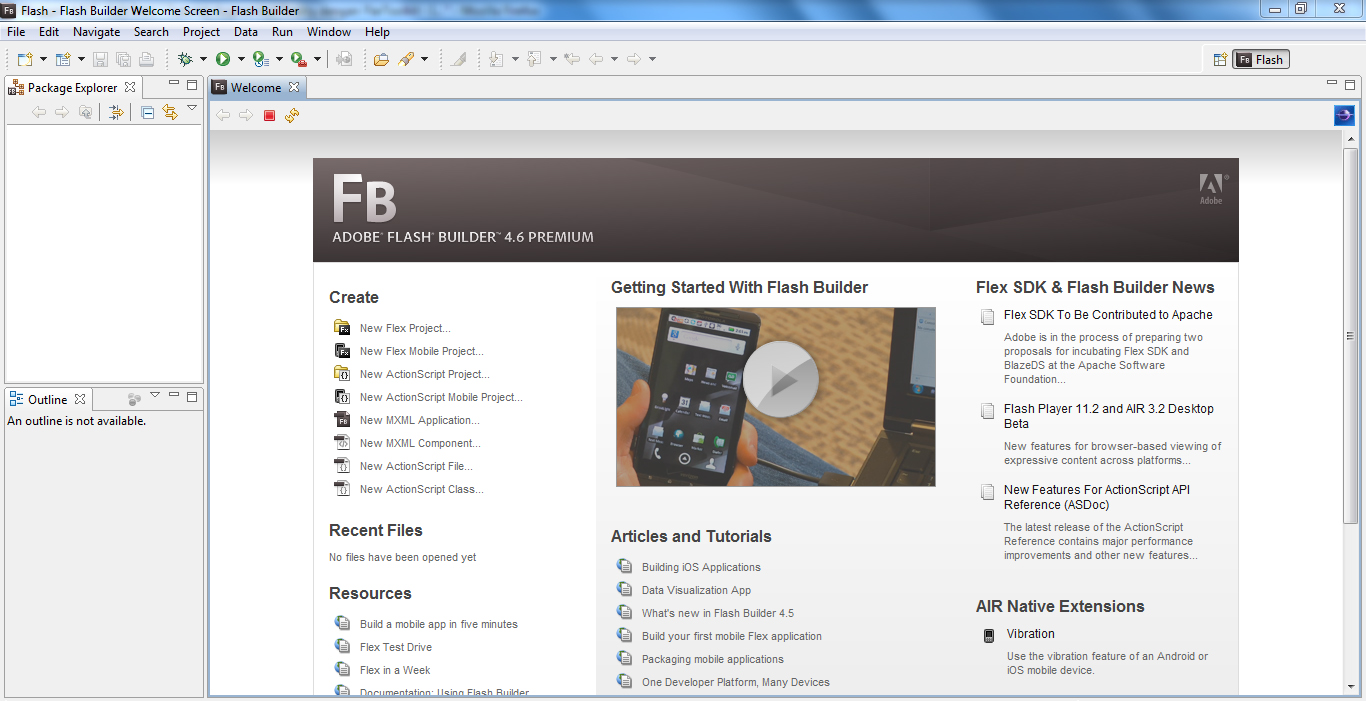Maximize the Welcome editor area

1350,84
